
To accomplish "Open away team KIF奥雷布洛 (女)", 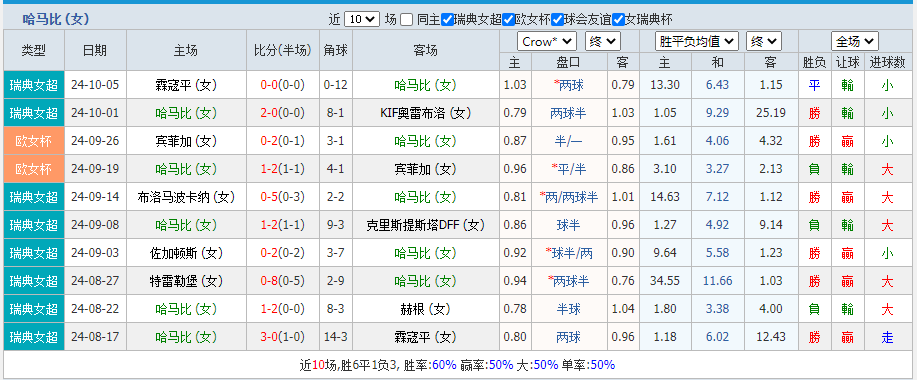I will (426, 113).
